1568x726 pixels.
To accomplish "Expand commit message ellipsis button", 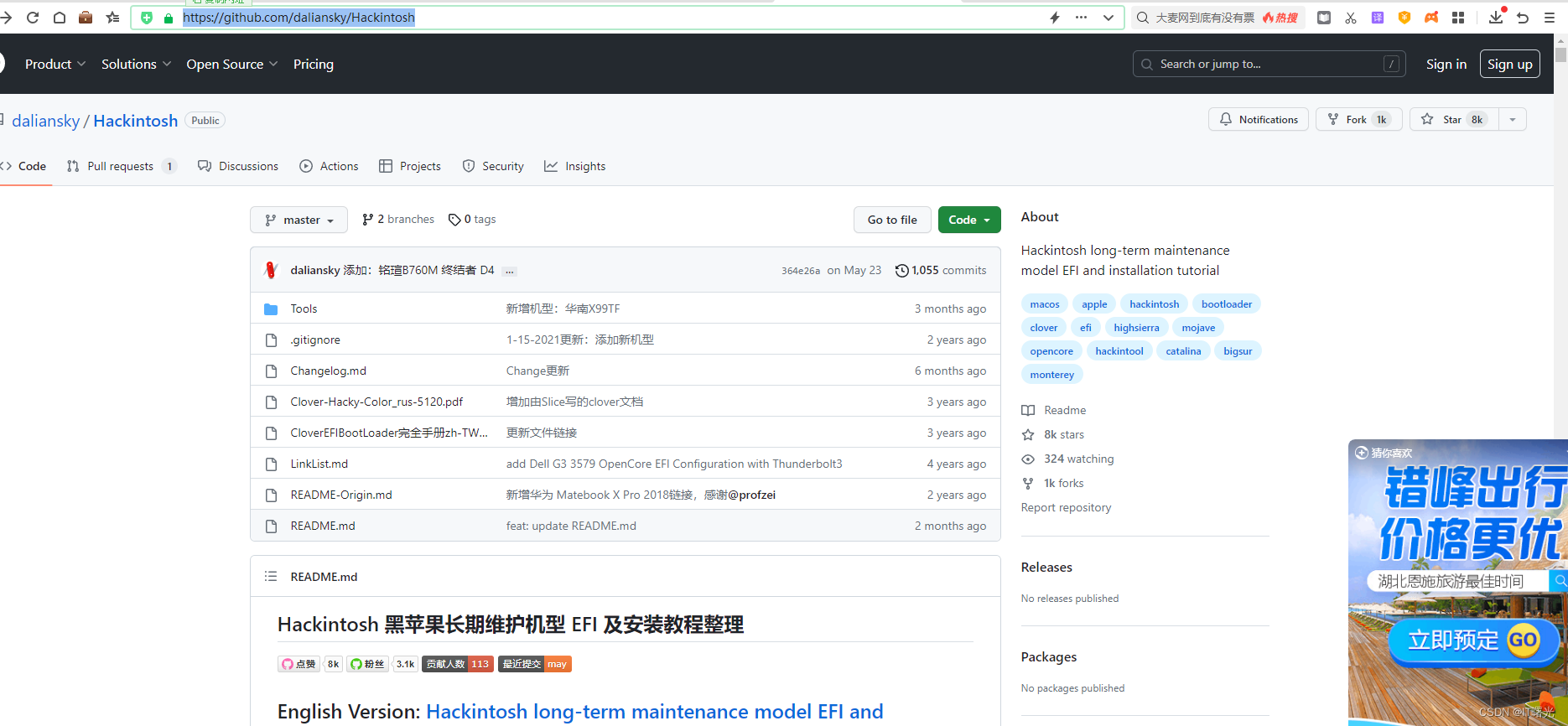I will click(509, 271).
